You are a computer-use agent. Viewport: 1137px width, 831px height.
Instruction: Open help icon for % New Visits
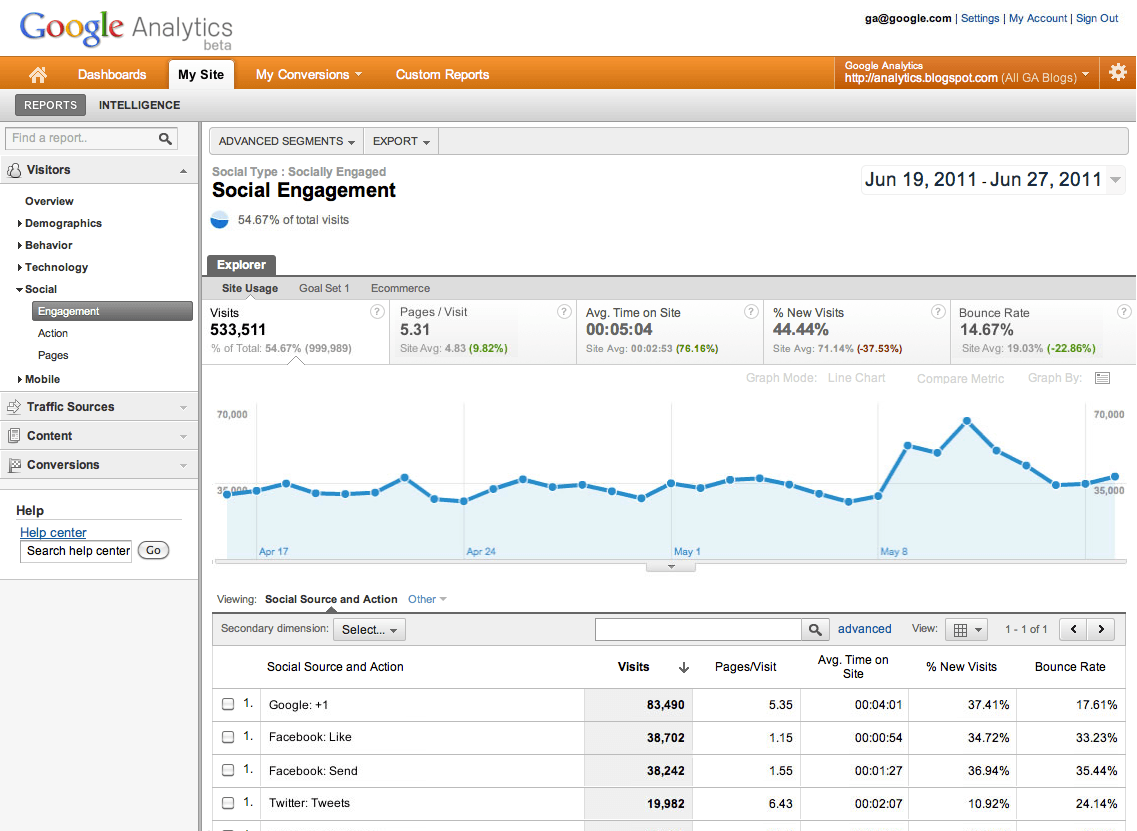tap(938, 312)
